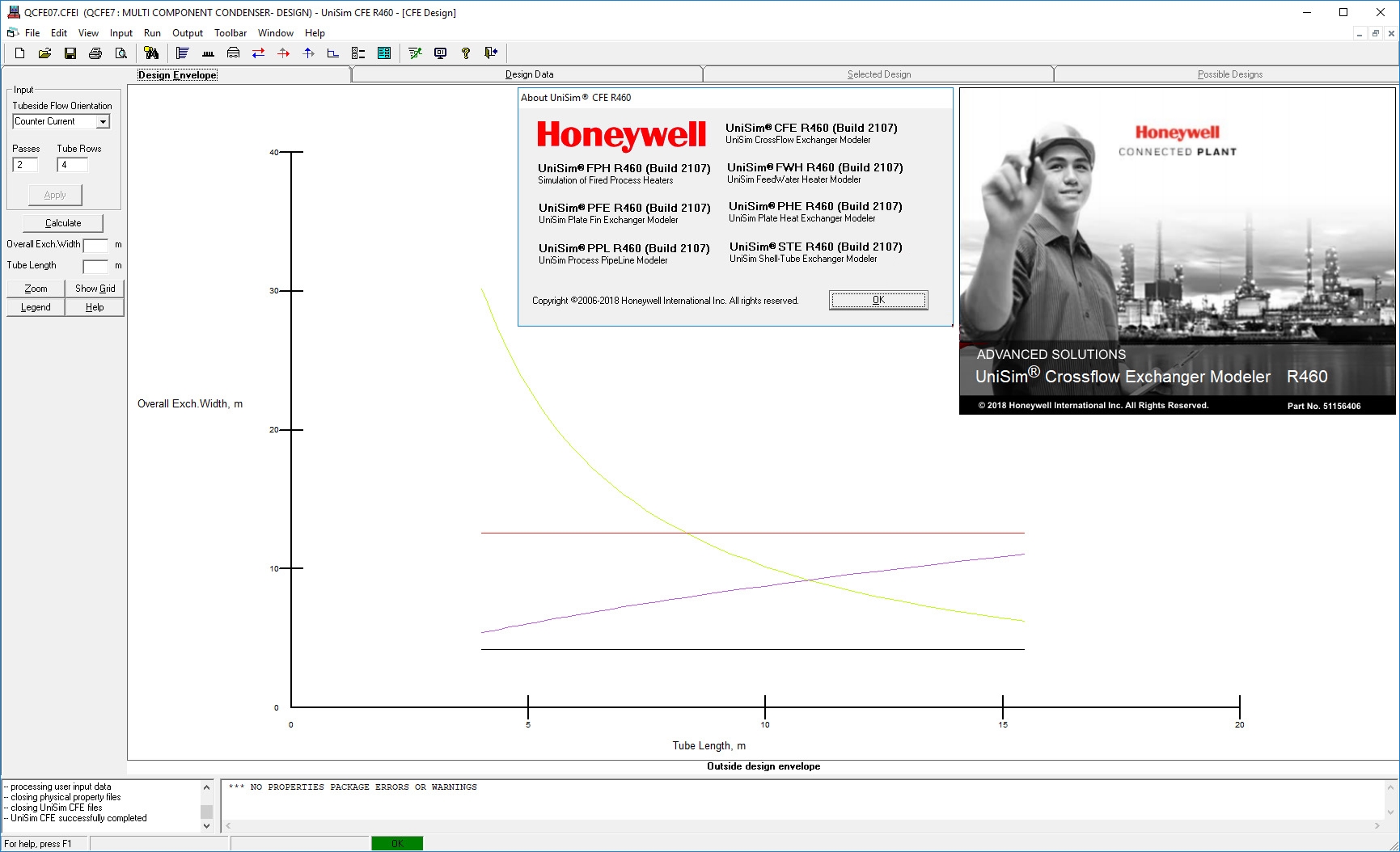Viewport: 1400px width, 852px height.
Task: Click the Help button in left panel
Action: [95, 307]
